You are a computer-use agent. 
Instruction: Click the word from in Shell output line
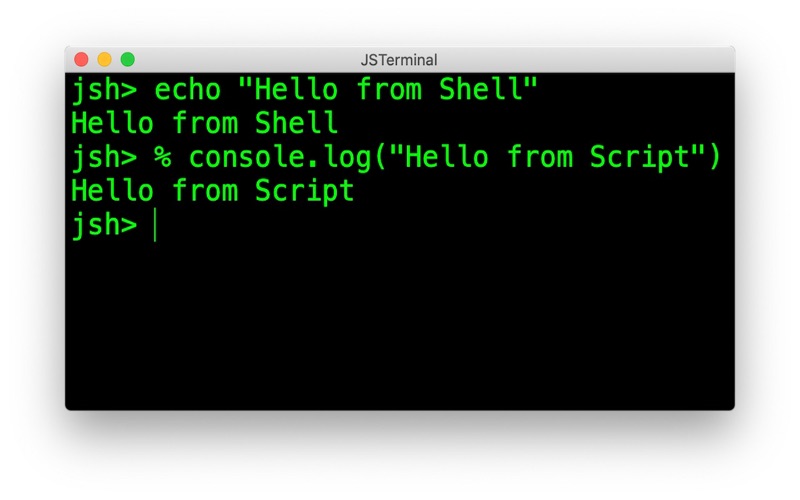(204, 124)
